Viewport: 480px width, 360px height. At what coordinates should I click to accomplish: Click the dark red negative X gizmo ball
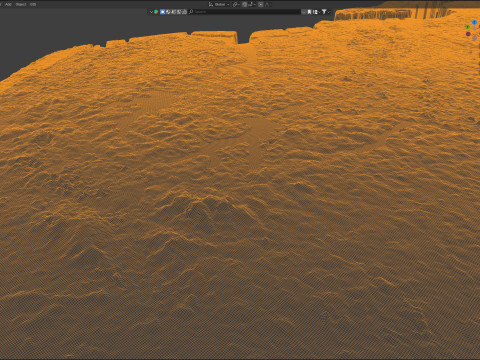pos(468,34)
